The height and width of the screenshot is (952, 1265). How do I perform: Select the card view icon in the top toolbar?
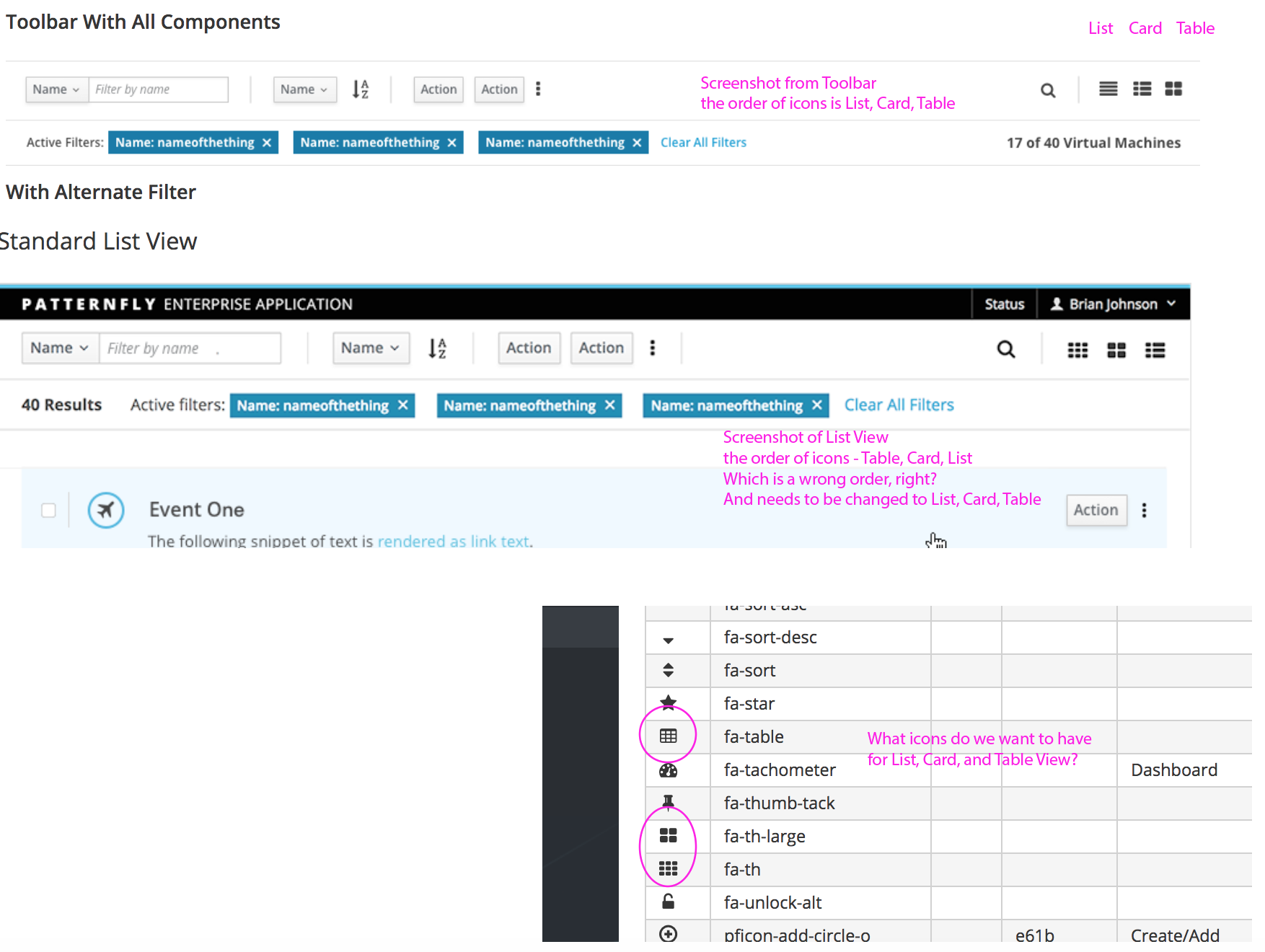pyautogui.click(x=1142, y=89)
